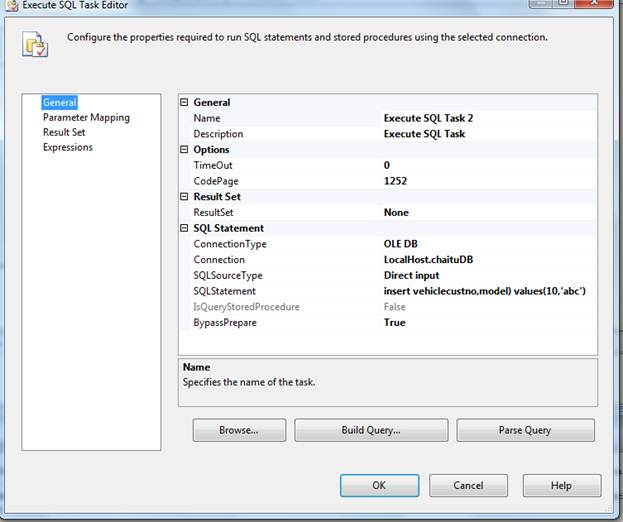Collapse the SQL Statement property group
This screenshot has height=522, width=623.
point(184,228)
